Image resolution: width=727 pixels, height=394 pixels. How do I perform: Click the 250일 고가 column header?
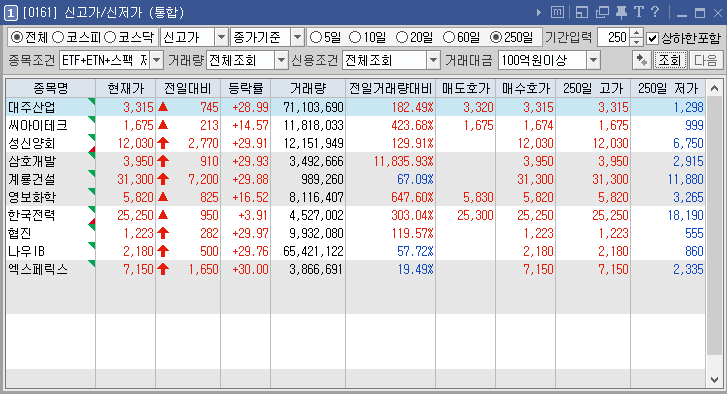[593, 88]
